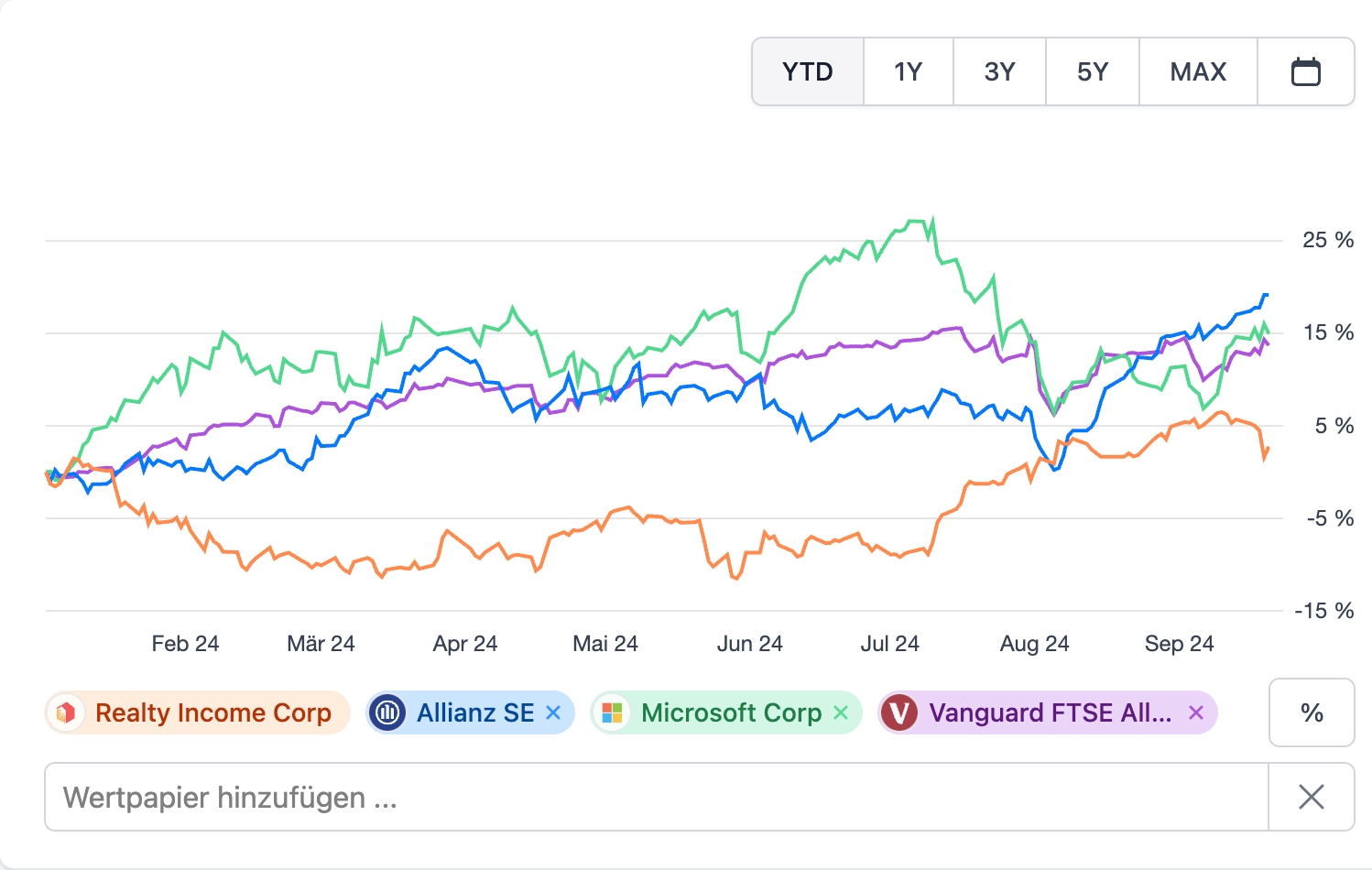Click the Vanguard FTSE All... label
The image size is (1372, 870).
point(1050,712)
